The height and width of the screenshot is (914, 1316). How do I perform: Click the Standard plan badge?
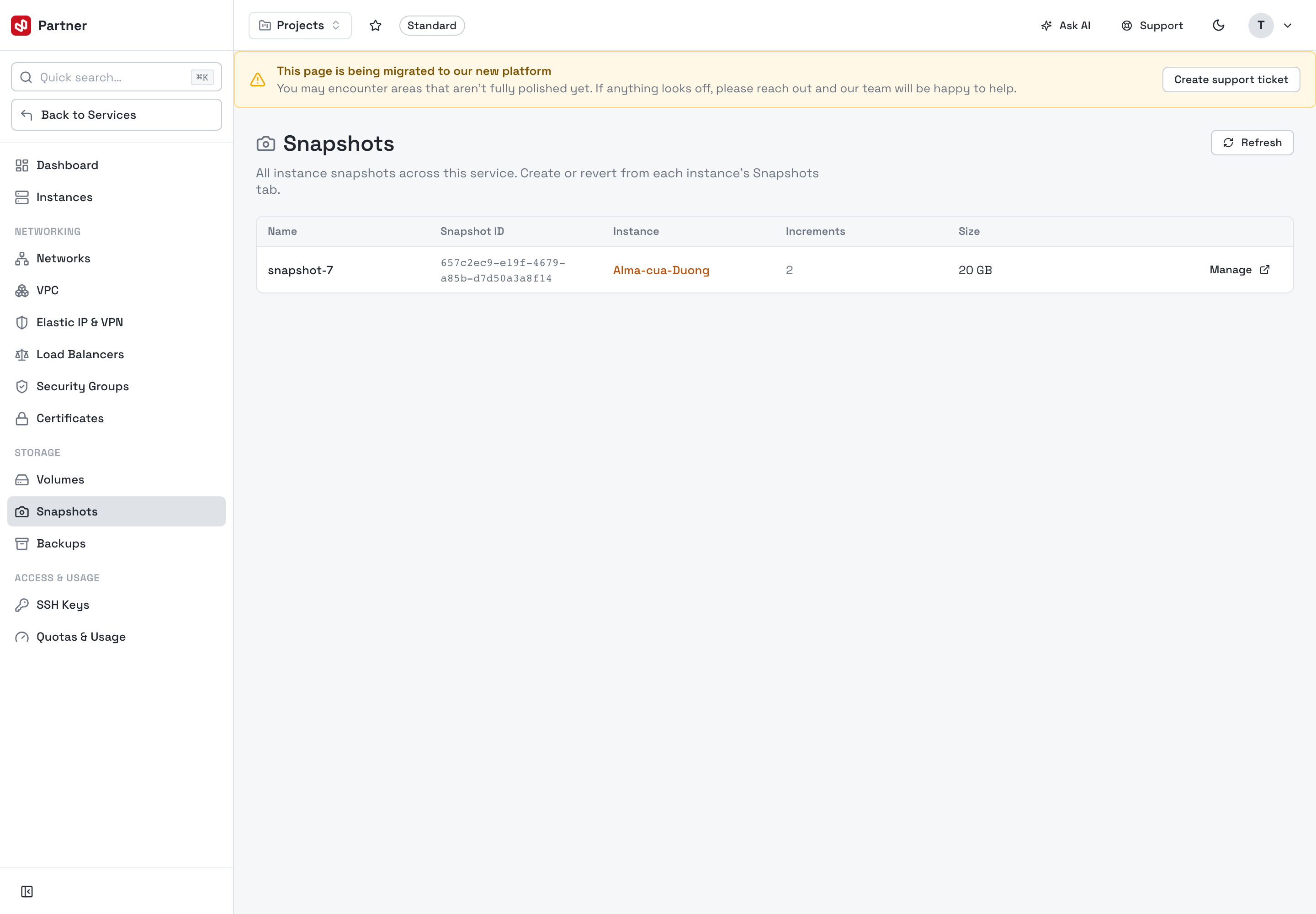tap(432, 25)
